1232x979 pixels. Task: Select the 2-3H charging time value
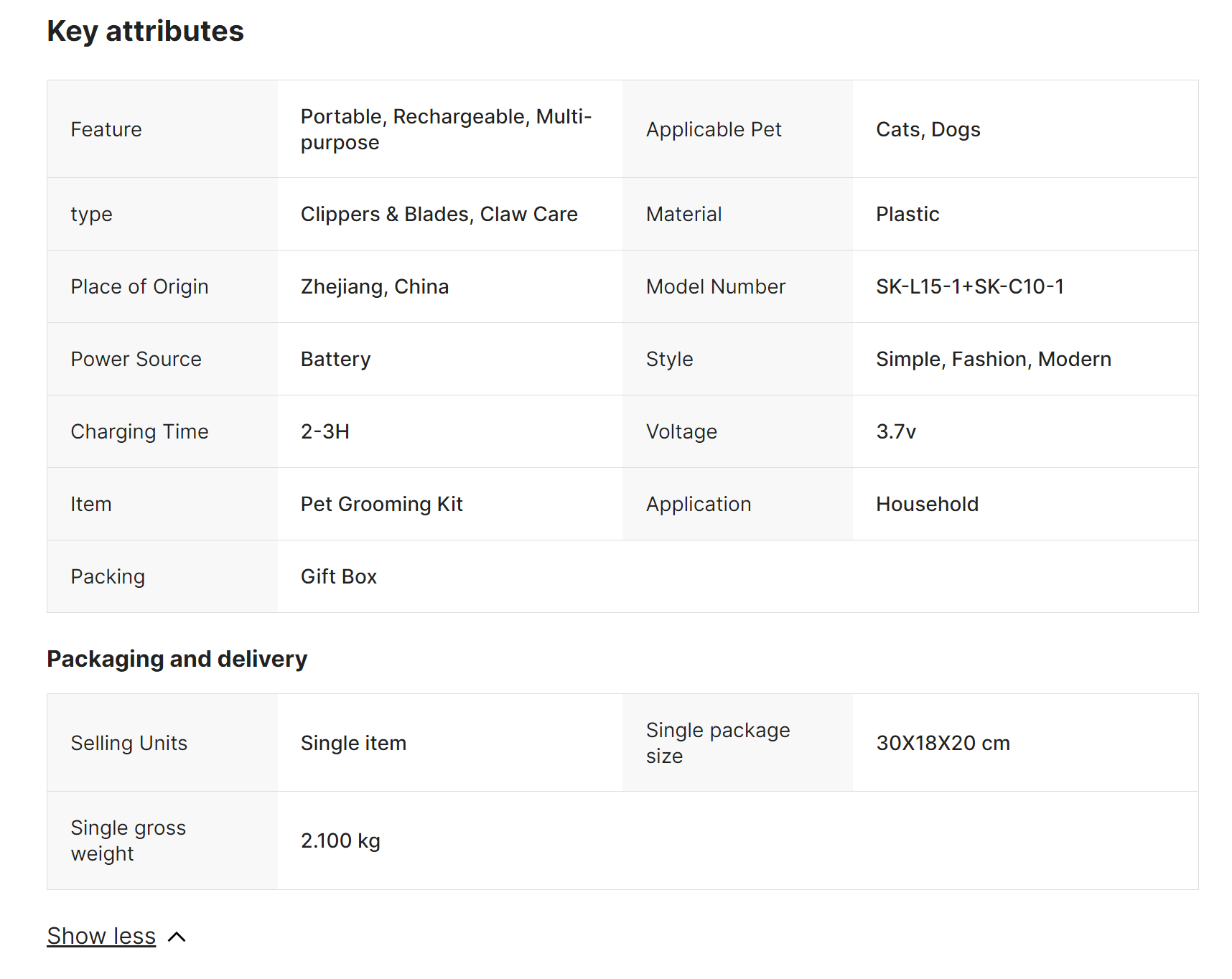[x=325, y=431]
